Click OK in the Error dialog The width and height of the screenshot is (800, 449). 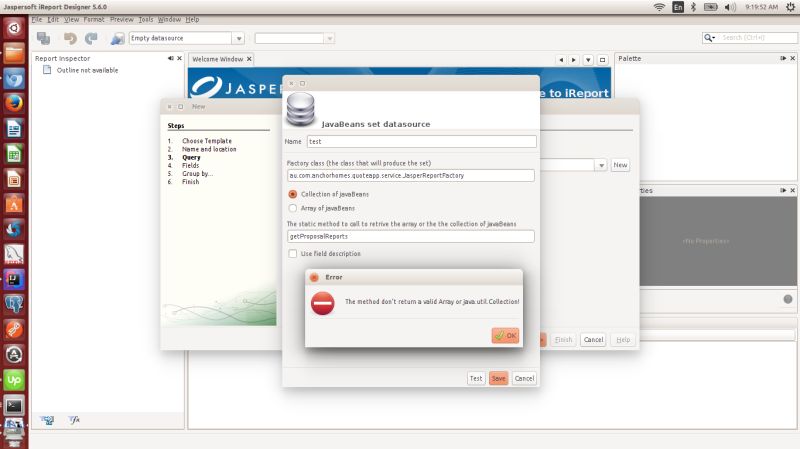click(505, 335)
